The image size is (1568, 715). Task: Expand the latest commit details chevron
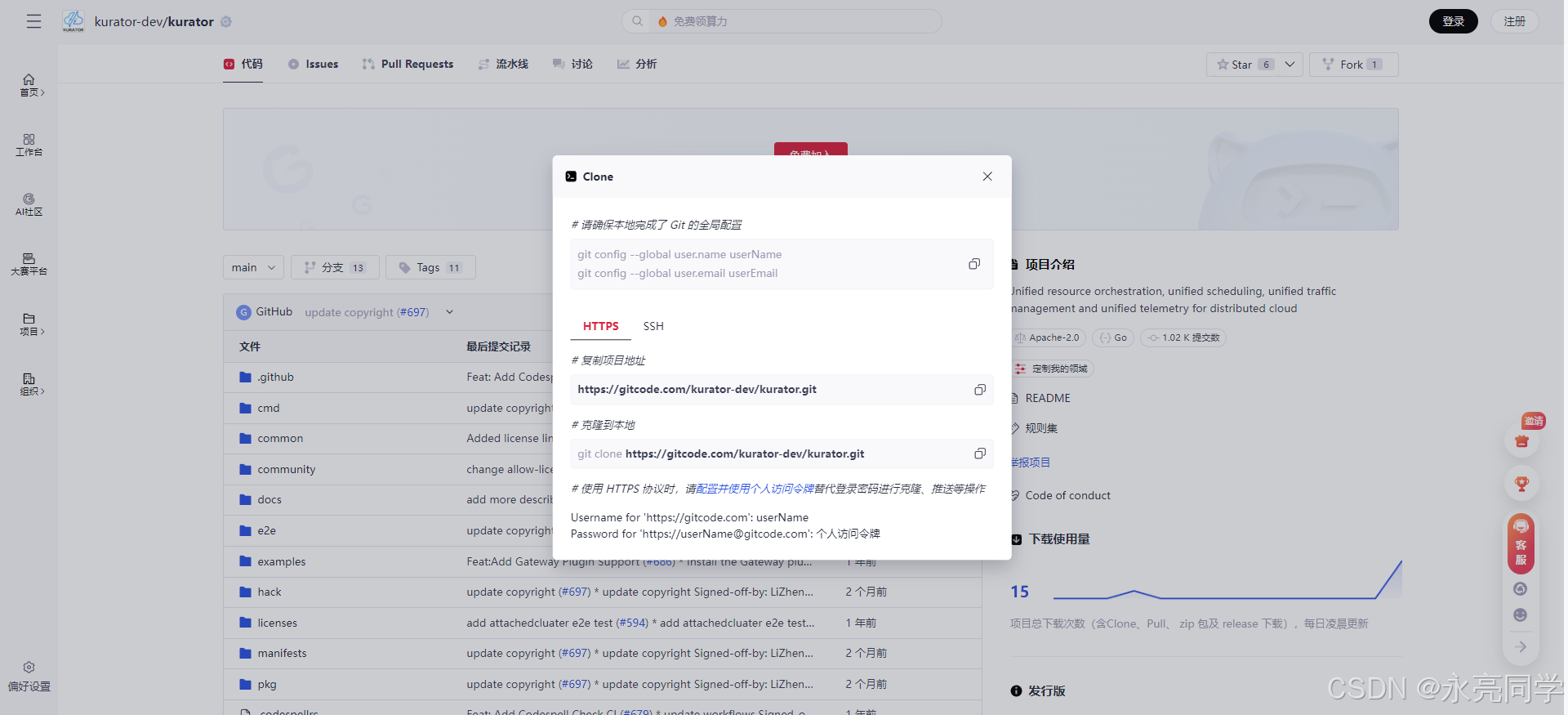(449, 312)
